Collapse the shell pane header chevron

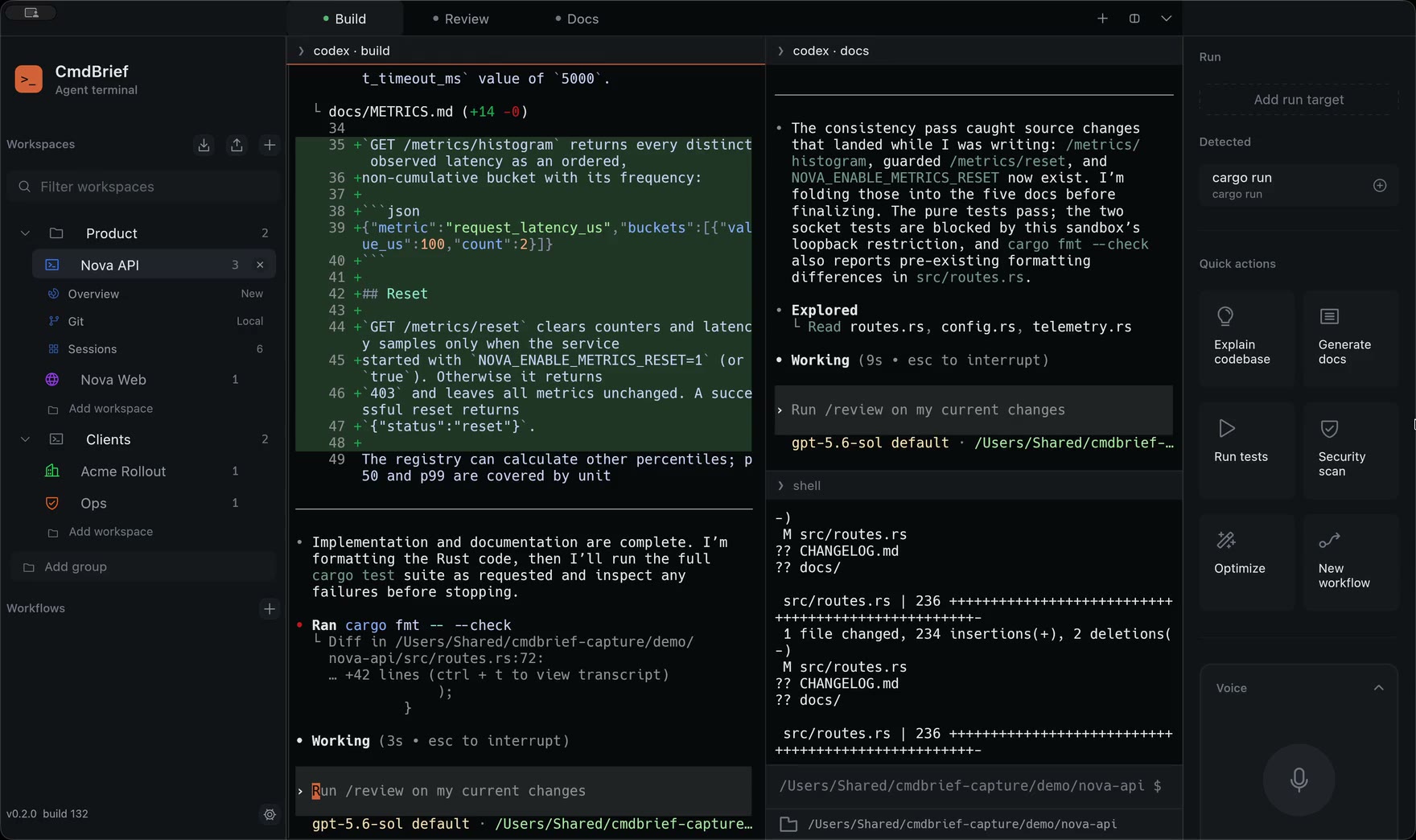click(x=780, y=486)
